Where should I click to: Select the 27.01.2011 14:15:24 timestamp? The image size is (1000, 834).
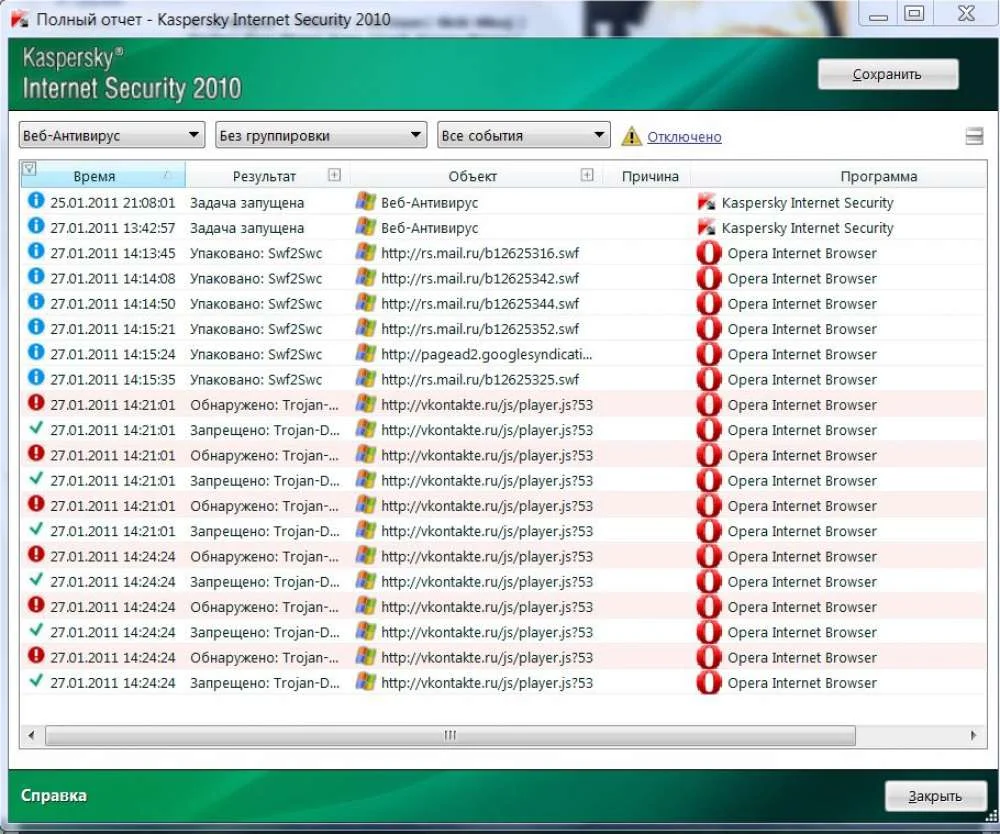pyautogui.click(x=112, y=355)
